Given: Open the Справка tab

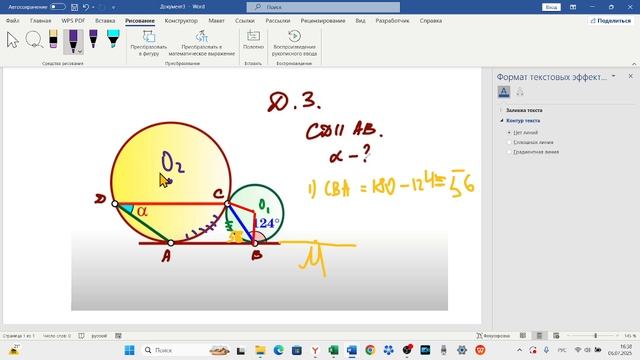Looking at the screenshot, I should coord(431,20).
